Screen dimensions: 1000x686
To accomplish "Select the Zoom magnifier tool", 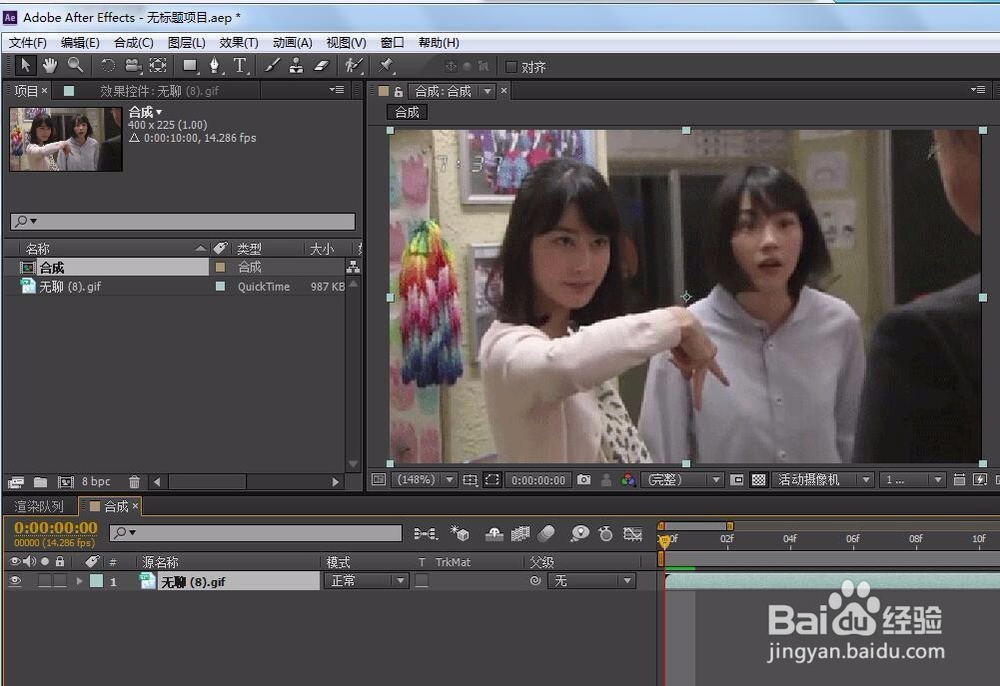I will pyautogui.click(x=75, y=66).
